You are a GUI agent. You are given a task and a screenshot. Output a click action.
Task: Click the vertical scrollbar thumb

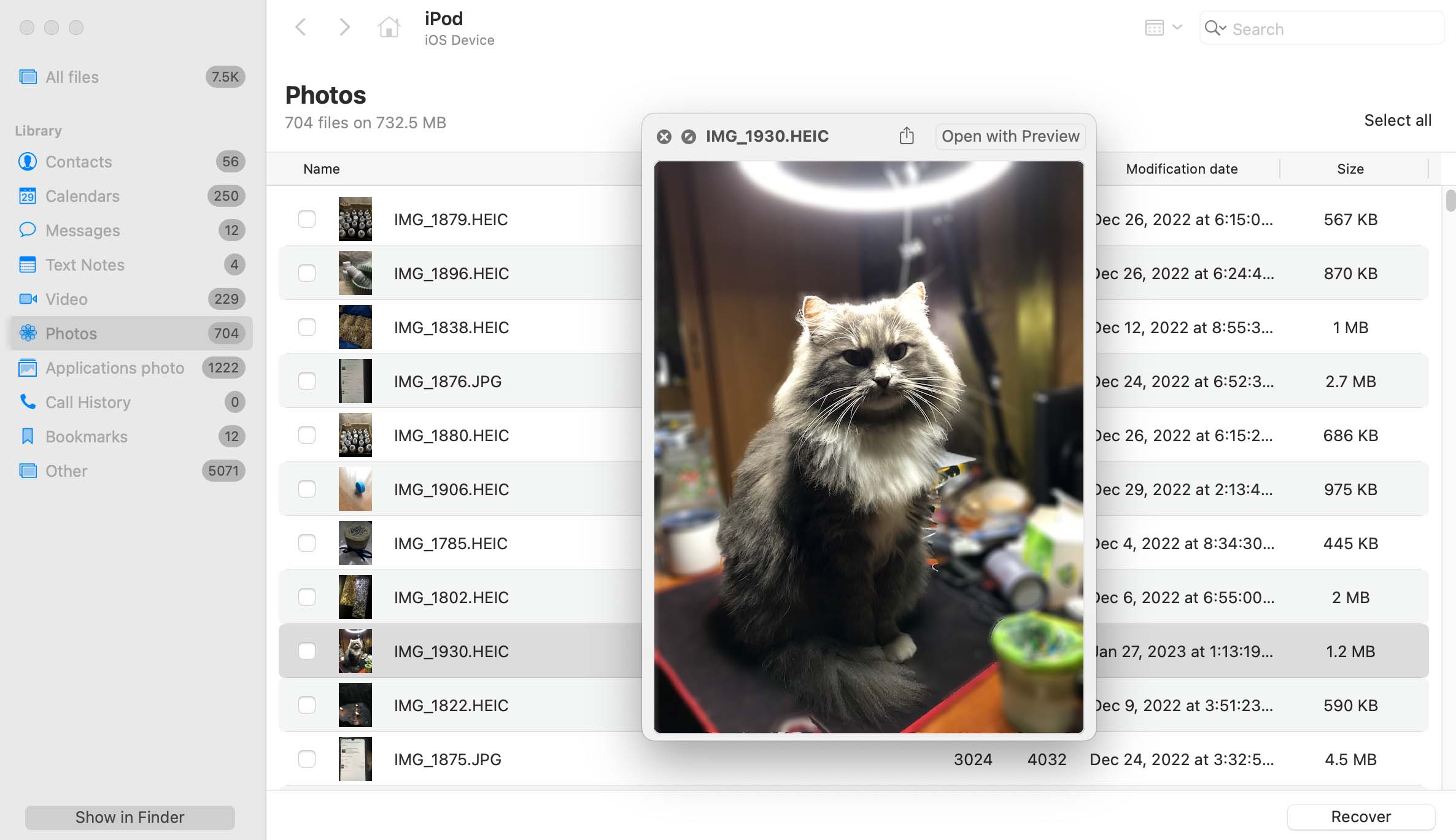click(x=1450, y=201)
